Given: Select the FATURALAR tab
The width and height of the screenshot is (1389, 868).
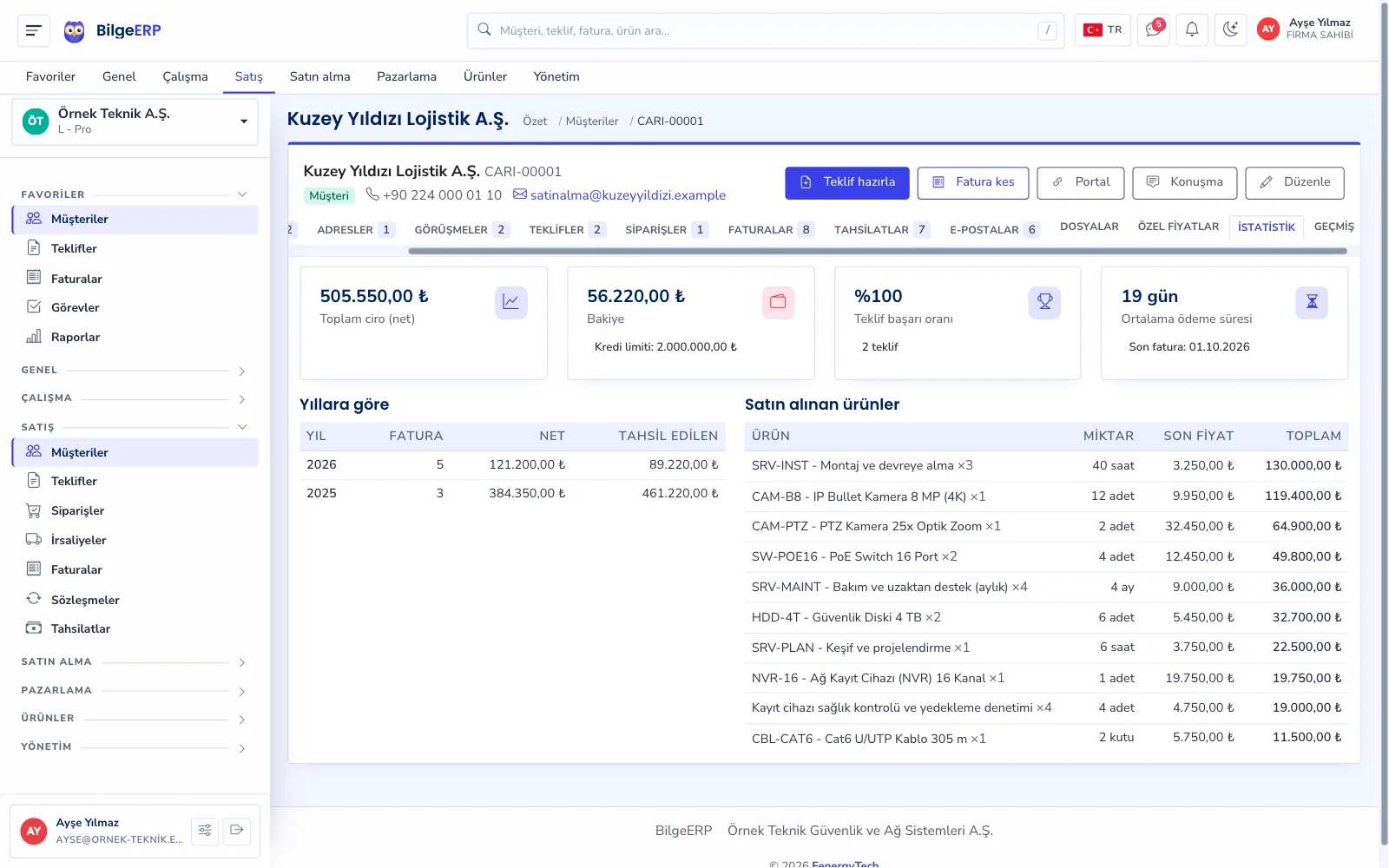Looking at the screenshot, I should click(770, 230).
